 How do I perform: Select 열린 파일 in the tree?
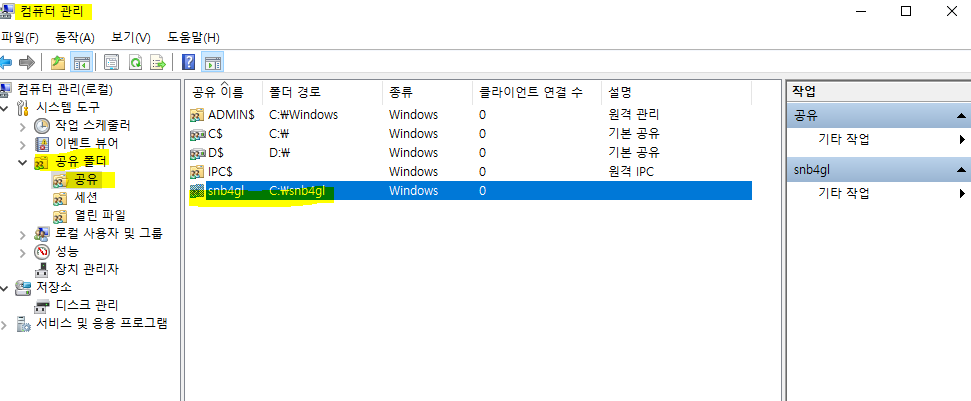click(x=100, y=216)
